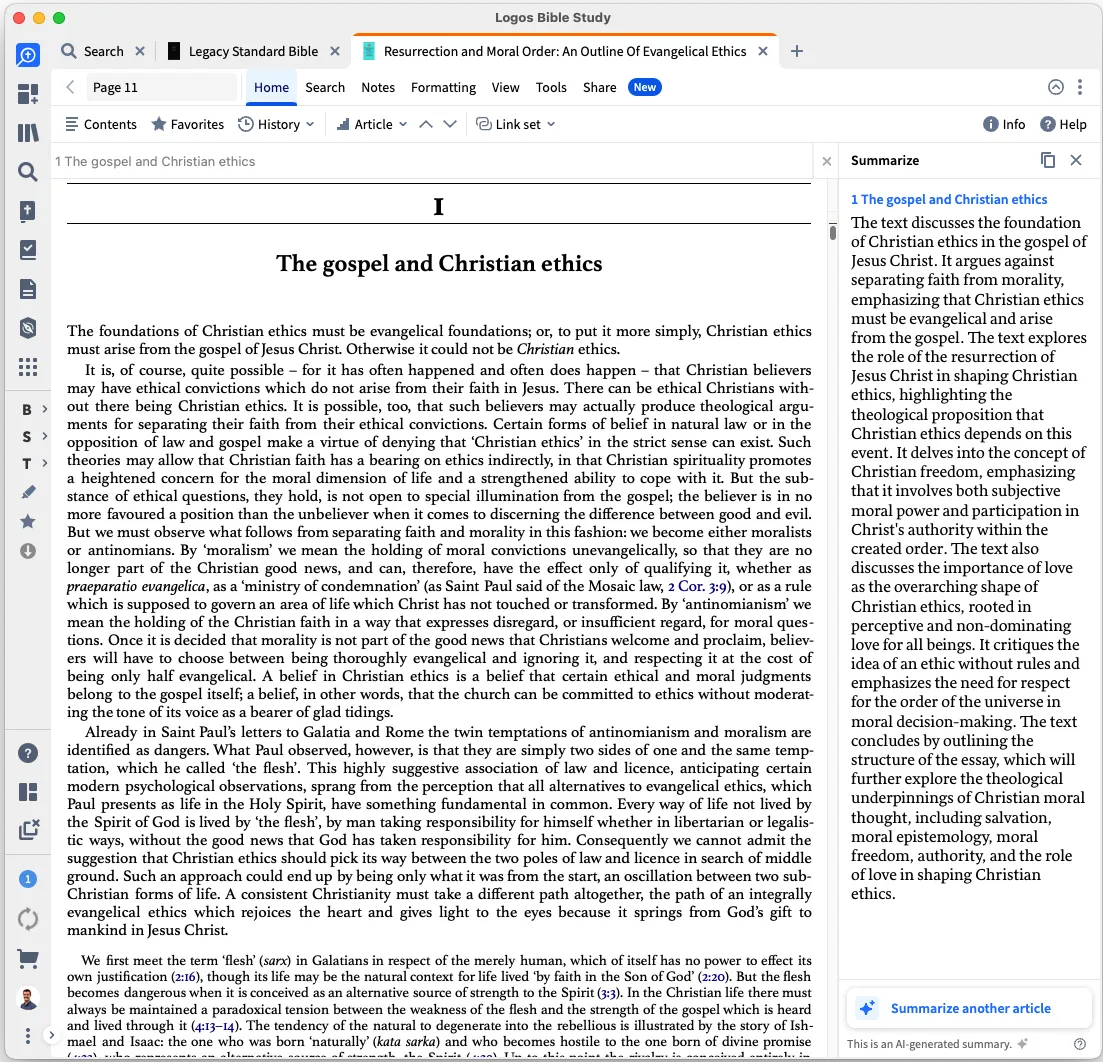Click the shopping cart store icon

click(x=27, y=958)
